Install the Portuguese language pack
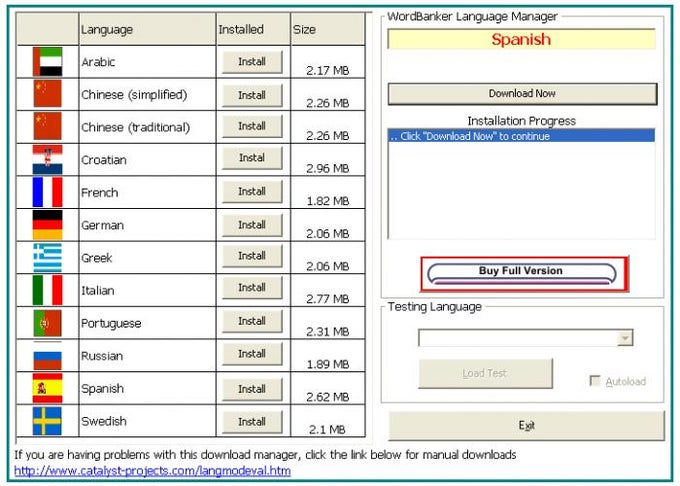The height and width of the screenshot is (486, 680). [x=252, y=321]
